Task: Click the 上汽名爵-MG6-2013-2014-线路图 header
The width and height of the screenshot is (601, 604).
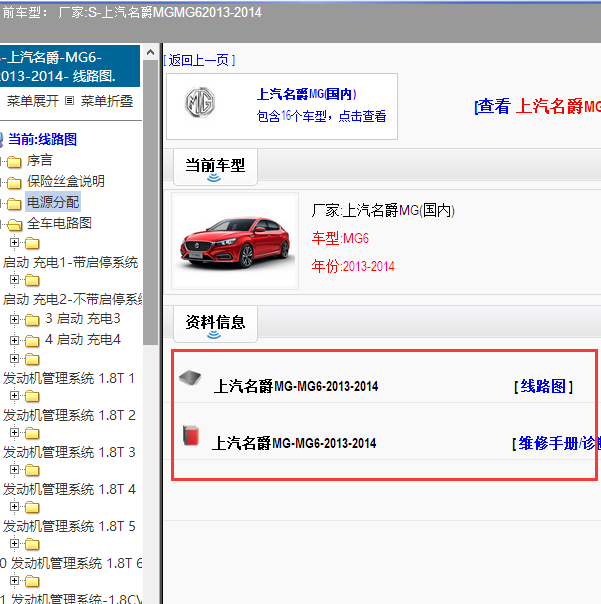Action: tap(70, 66)
